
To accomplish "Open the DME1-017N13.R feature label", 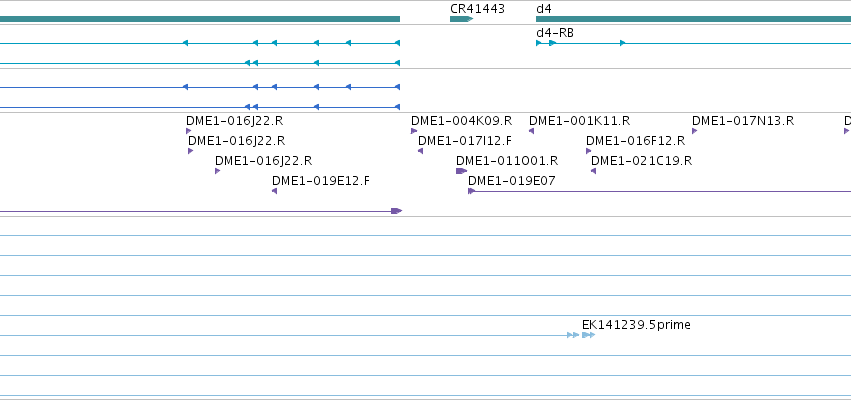I will tap(742, 120).
